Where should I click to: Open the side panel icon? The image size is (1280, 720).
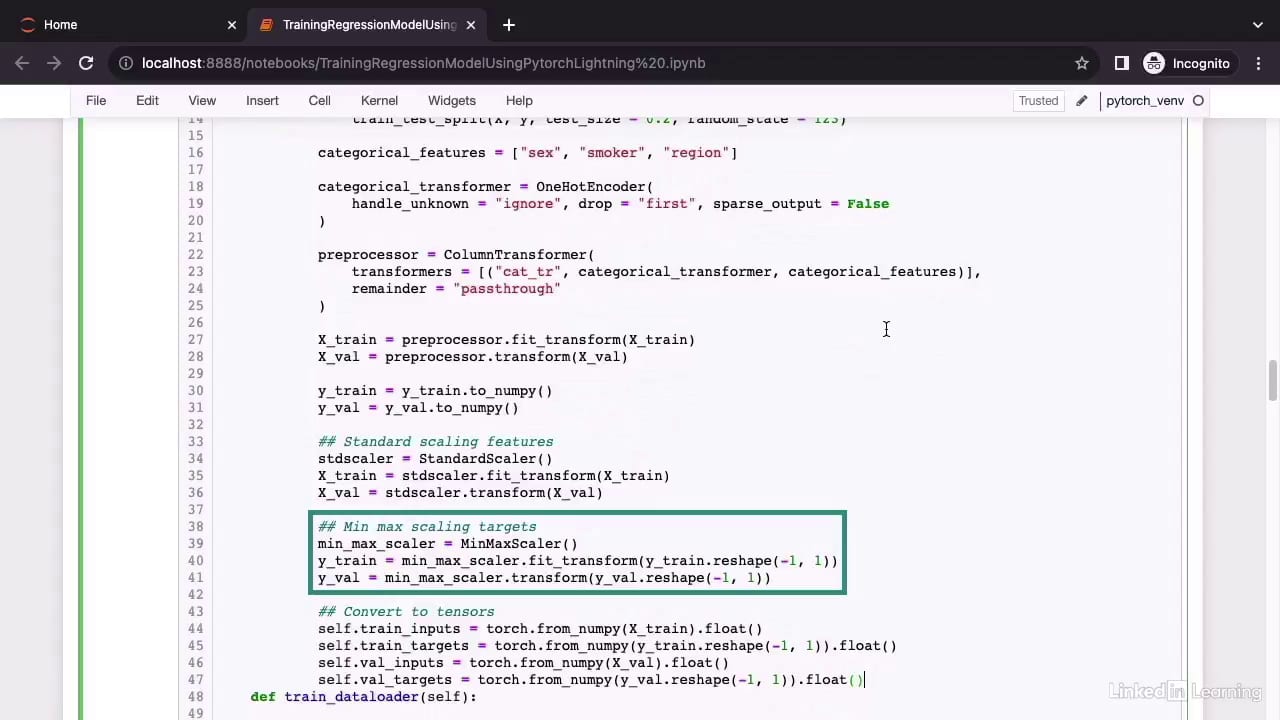tap(1121, 63)
